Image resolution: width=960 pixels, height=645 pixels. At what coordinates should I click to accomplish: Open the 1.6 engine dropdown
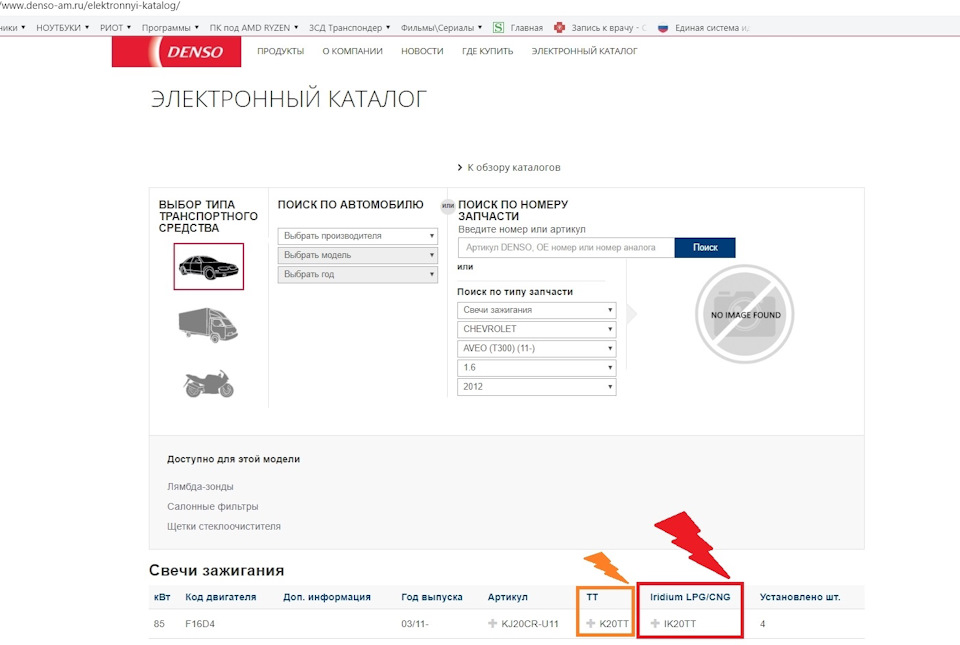[x=536, y=368]
